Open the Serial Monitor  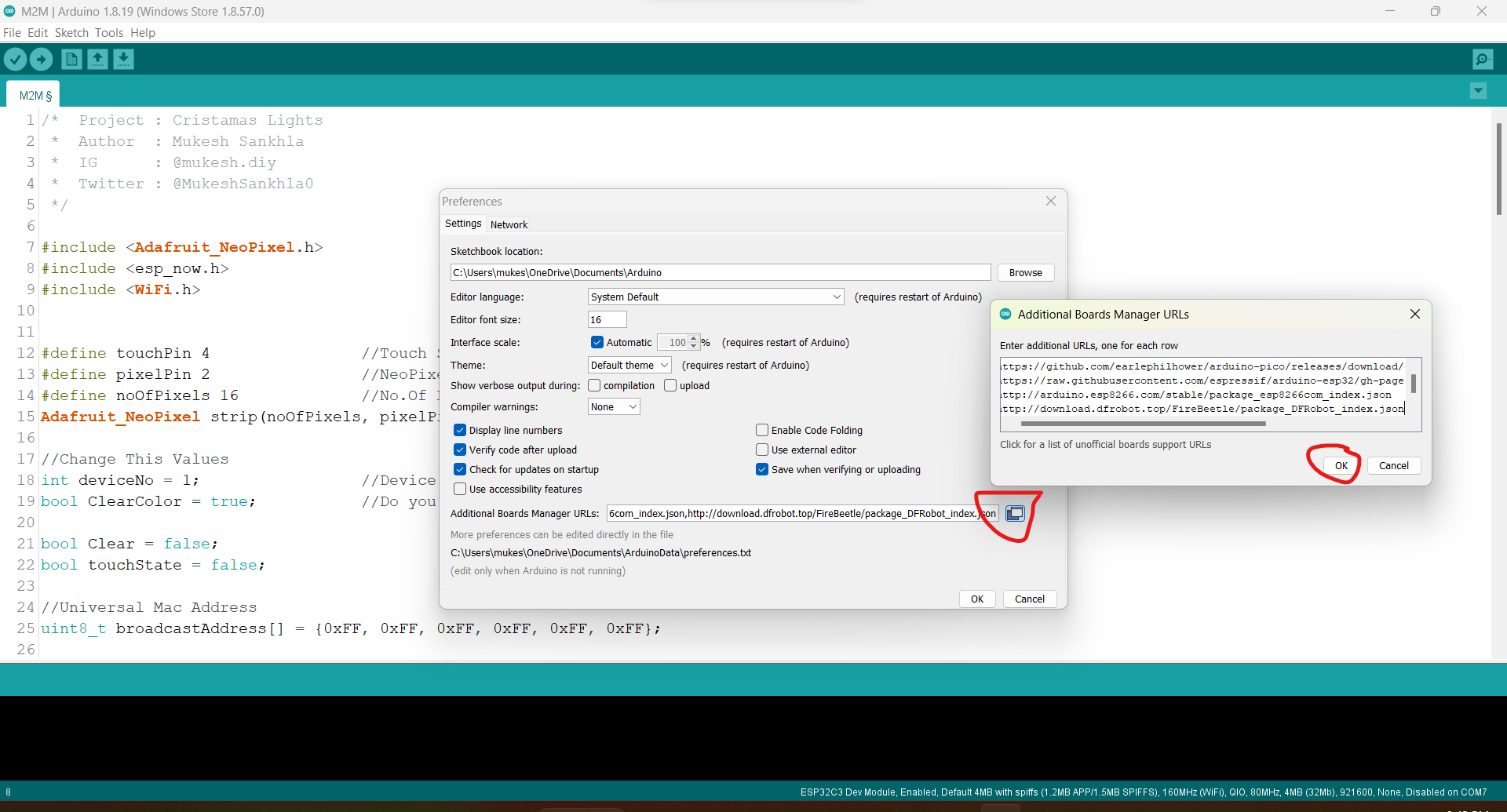point(1483,59)
